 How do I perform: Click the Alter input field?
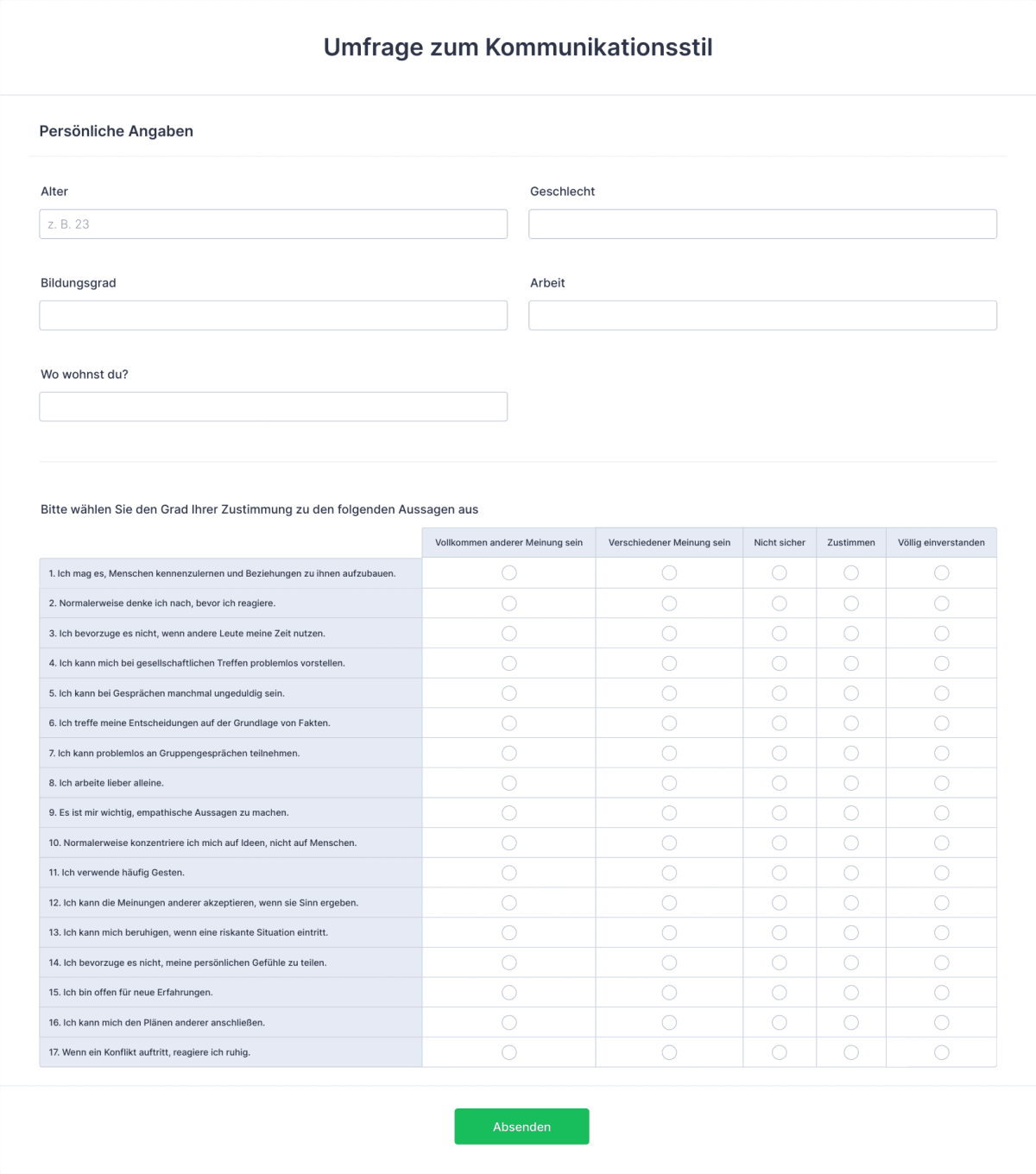[x=273, y=224]
